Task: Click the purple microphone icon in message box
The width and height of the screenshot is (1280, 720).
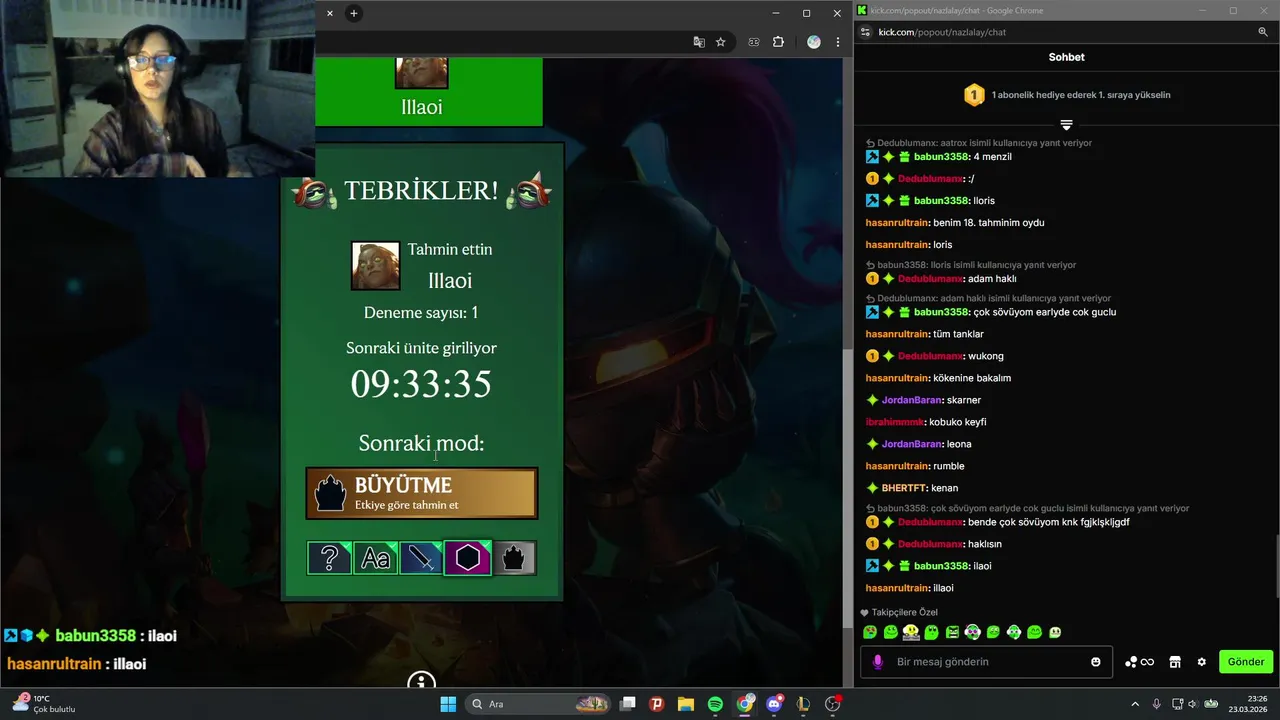Action: [878, 662]
